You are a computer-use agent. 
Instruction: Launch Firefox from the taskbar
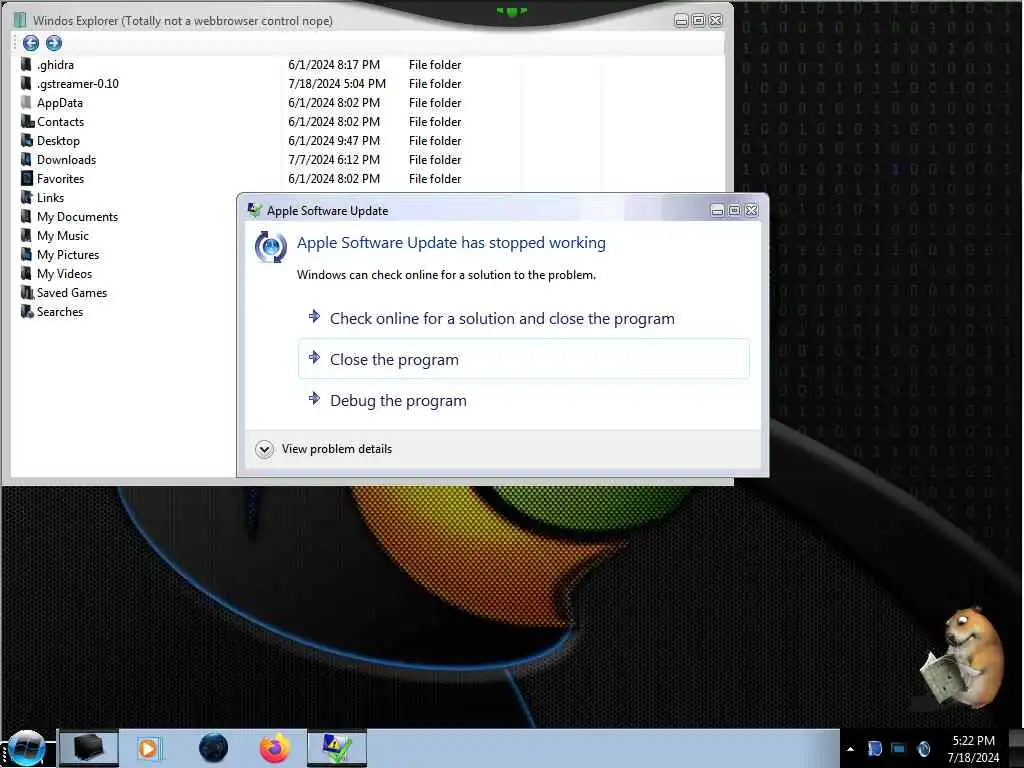[x=275, y=748]
